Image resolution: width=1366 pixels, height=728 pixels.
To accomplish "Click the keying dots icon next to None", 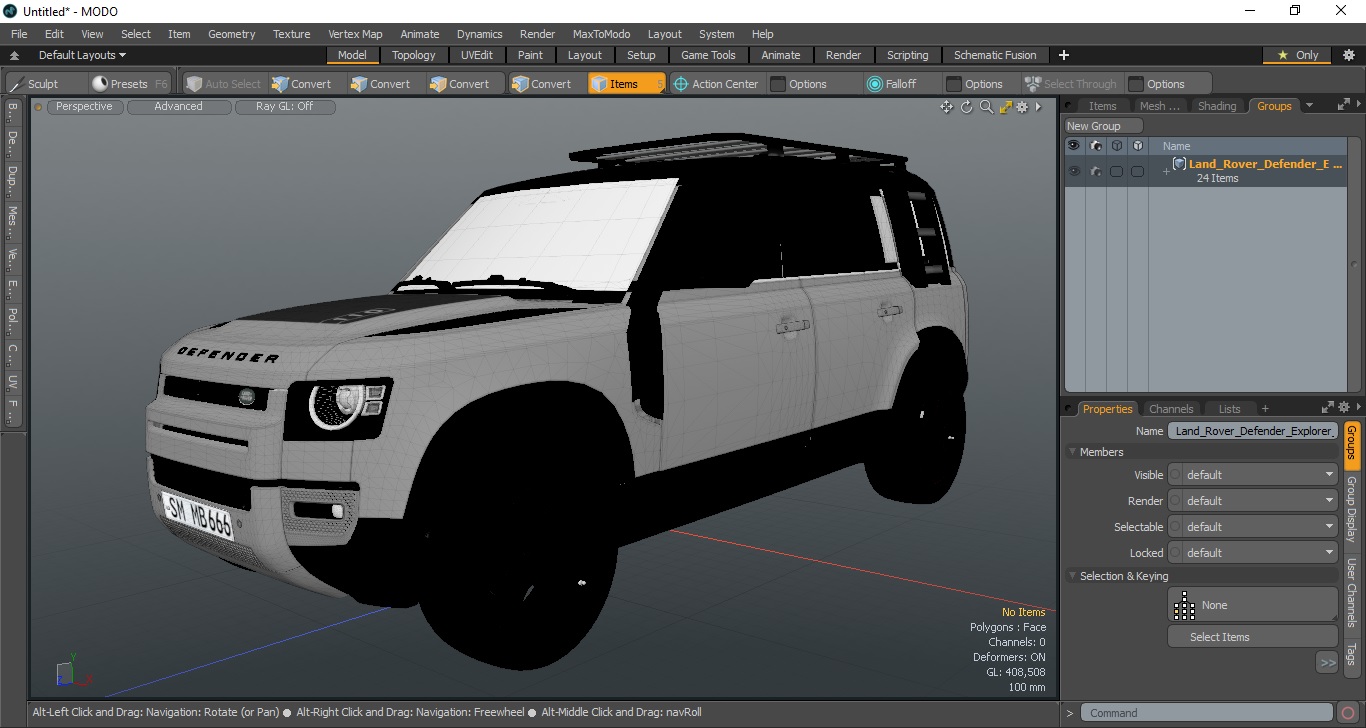I will pyautogui.click(x=1184, y=605).
